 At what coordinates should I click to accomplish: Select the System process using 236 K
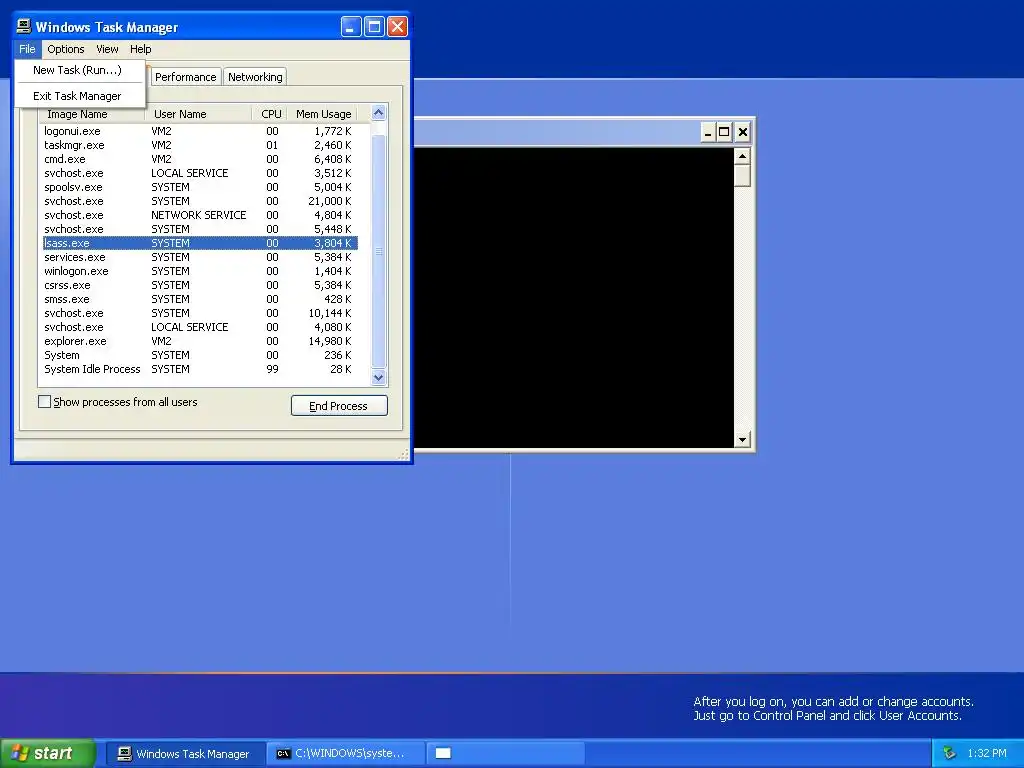199,355
